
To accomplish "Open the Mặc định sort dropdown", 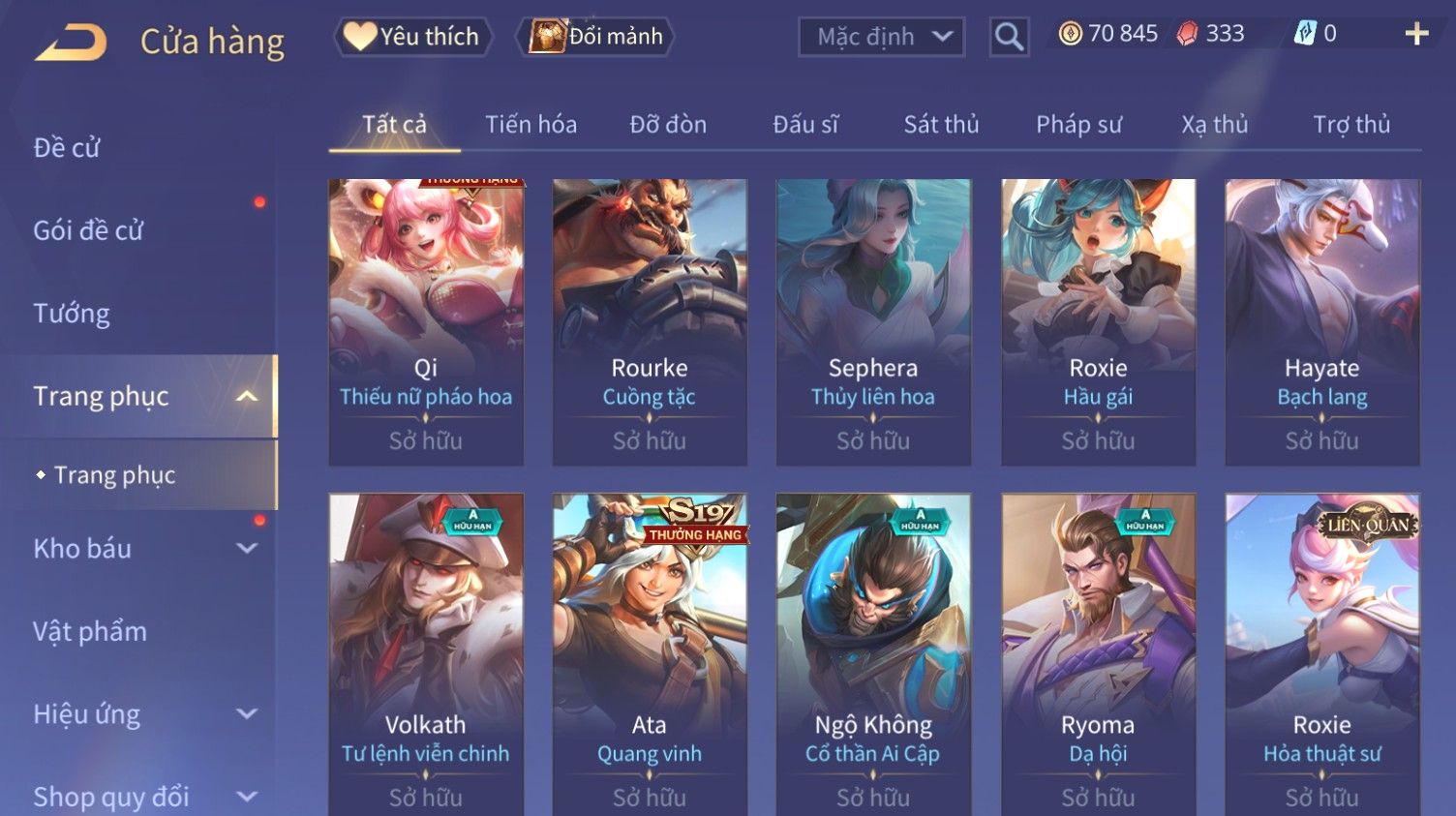I will pos(882,37).
